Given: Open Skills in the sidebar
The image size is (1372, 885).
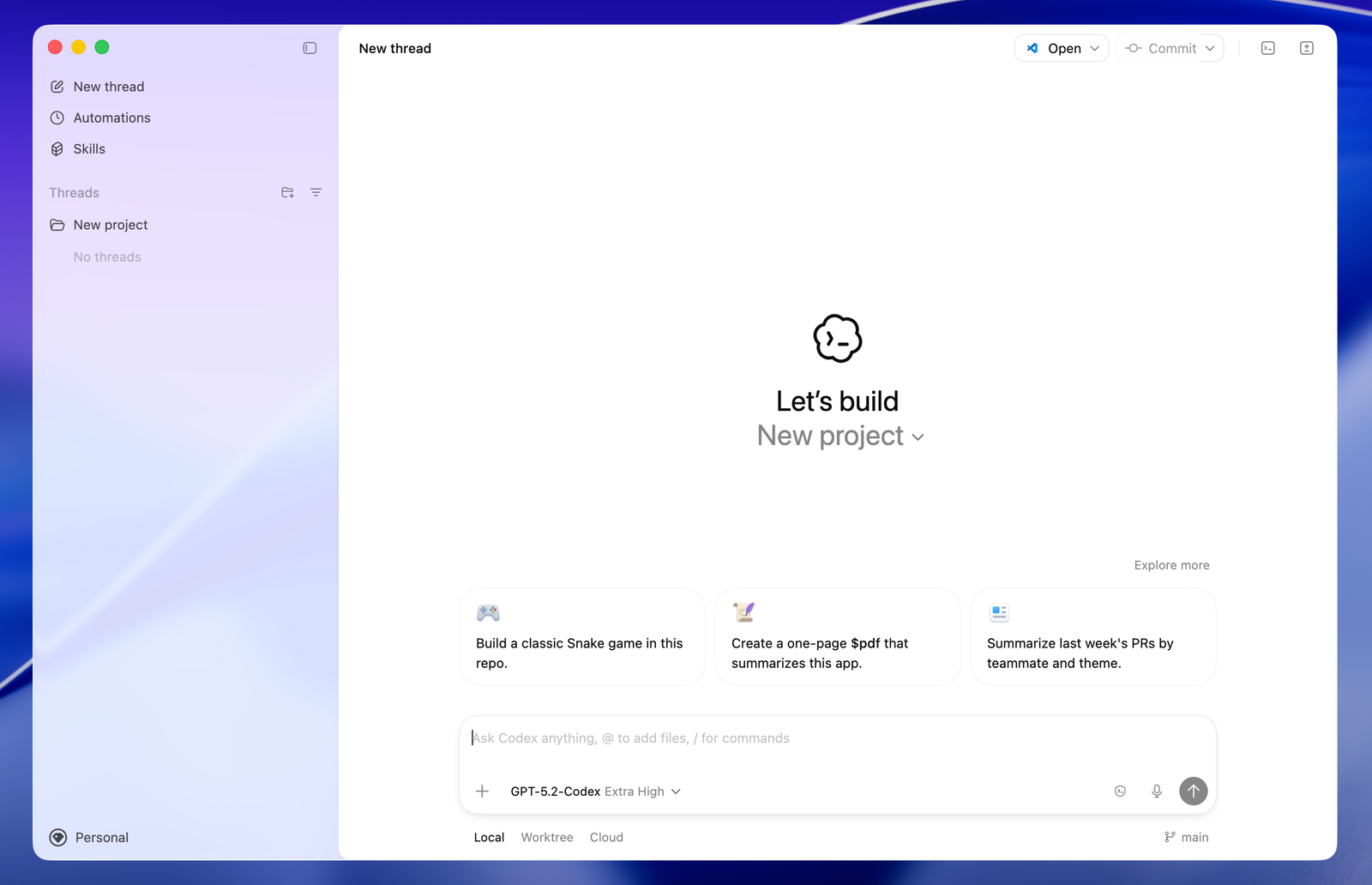Looking at the screenshot, I should (x=89, y=148).
